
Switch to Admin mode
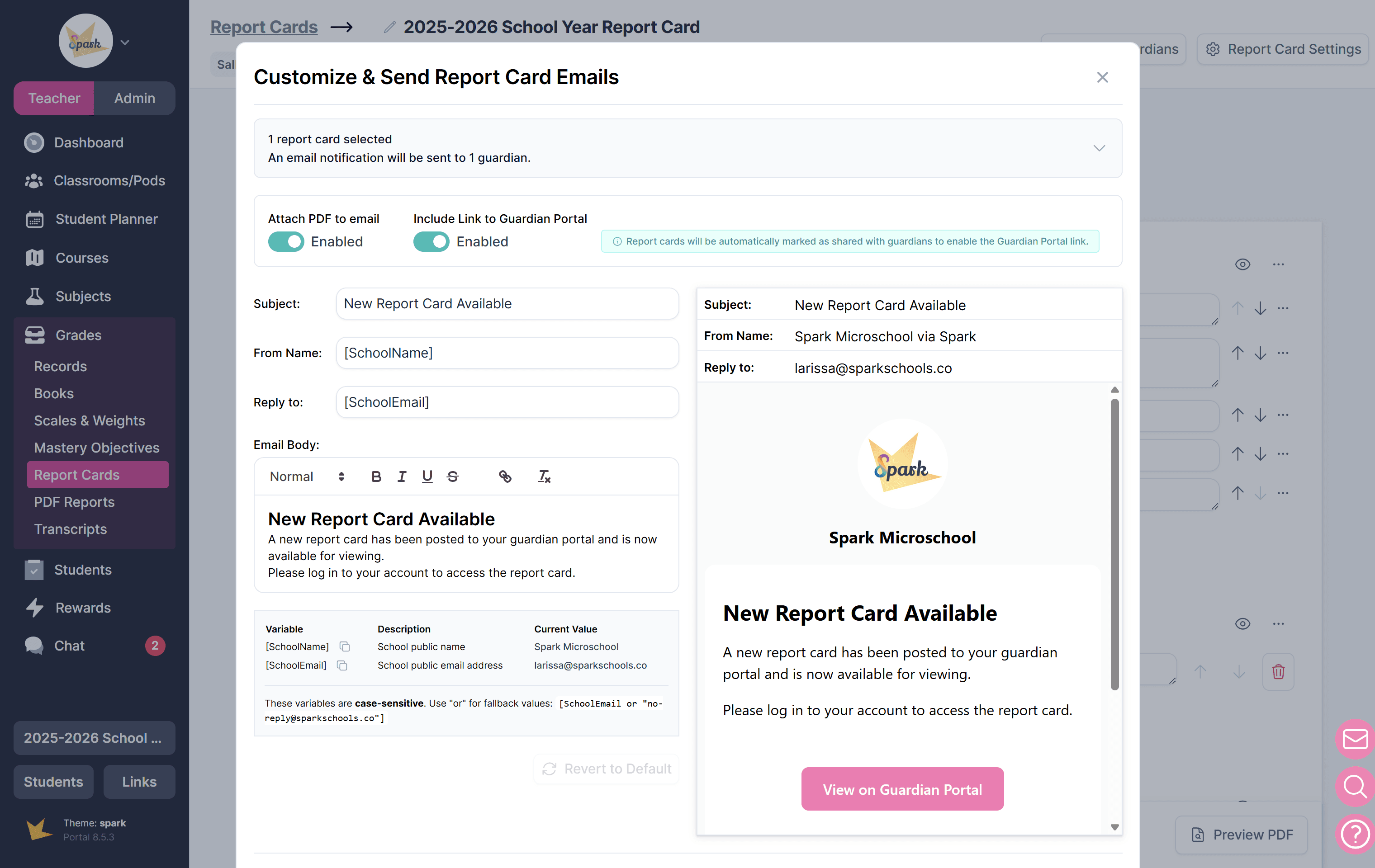click(134, 98)
